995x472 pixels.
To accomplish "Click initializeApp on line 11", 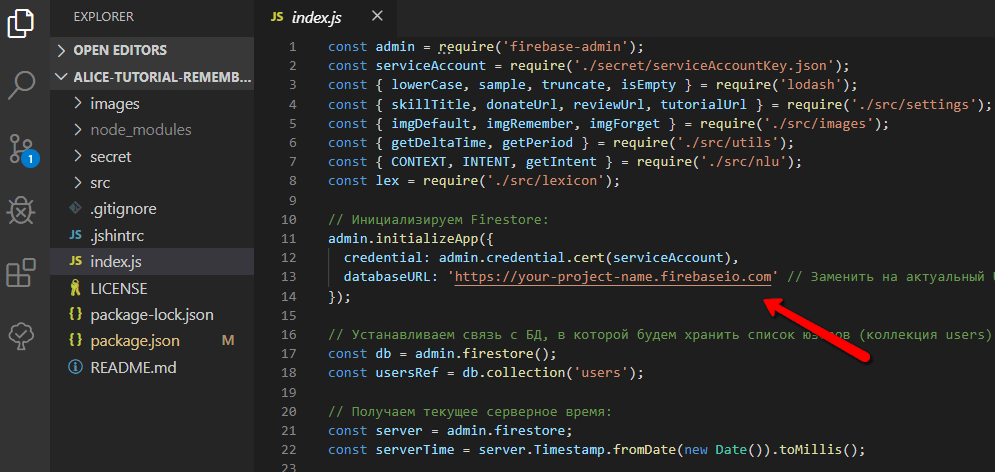I will 426,239.
